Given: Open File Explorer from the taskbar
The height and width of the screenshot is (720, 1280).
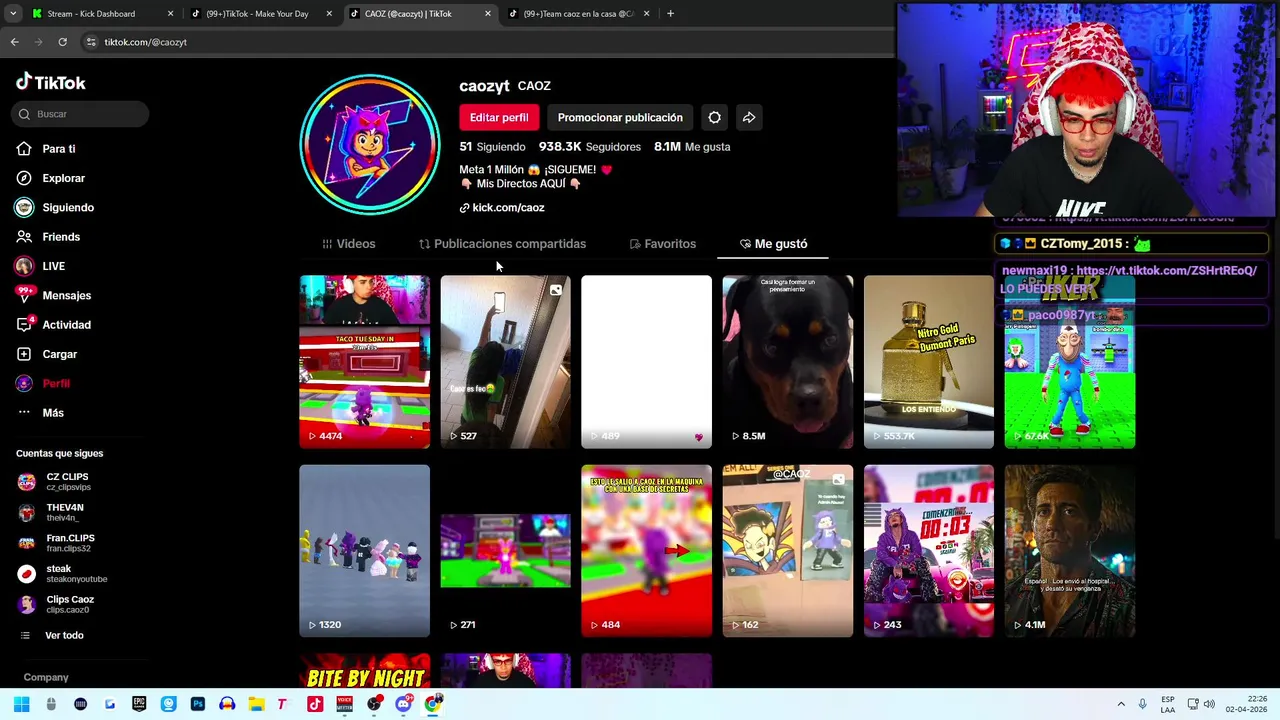Looking at the screenshot, I should point(256,704).
